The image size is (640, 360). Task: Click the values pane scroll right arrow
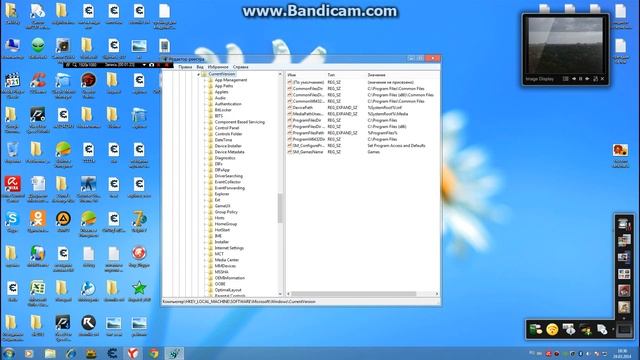point(437,294)
